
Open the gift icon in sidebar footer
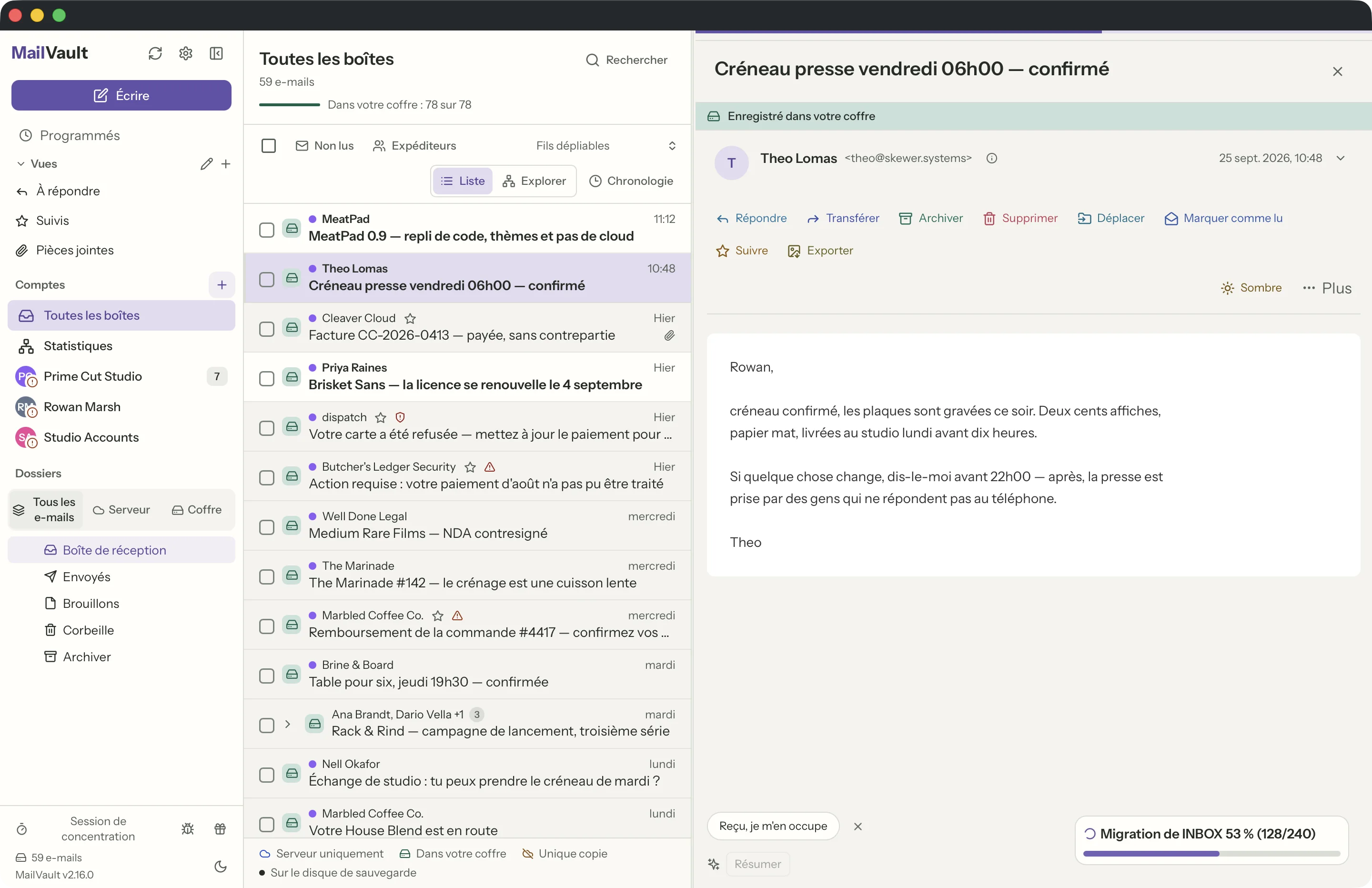click(220, 828)
